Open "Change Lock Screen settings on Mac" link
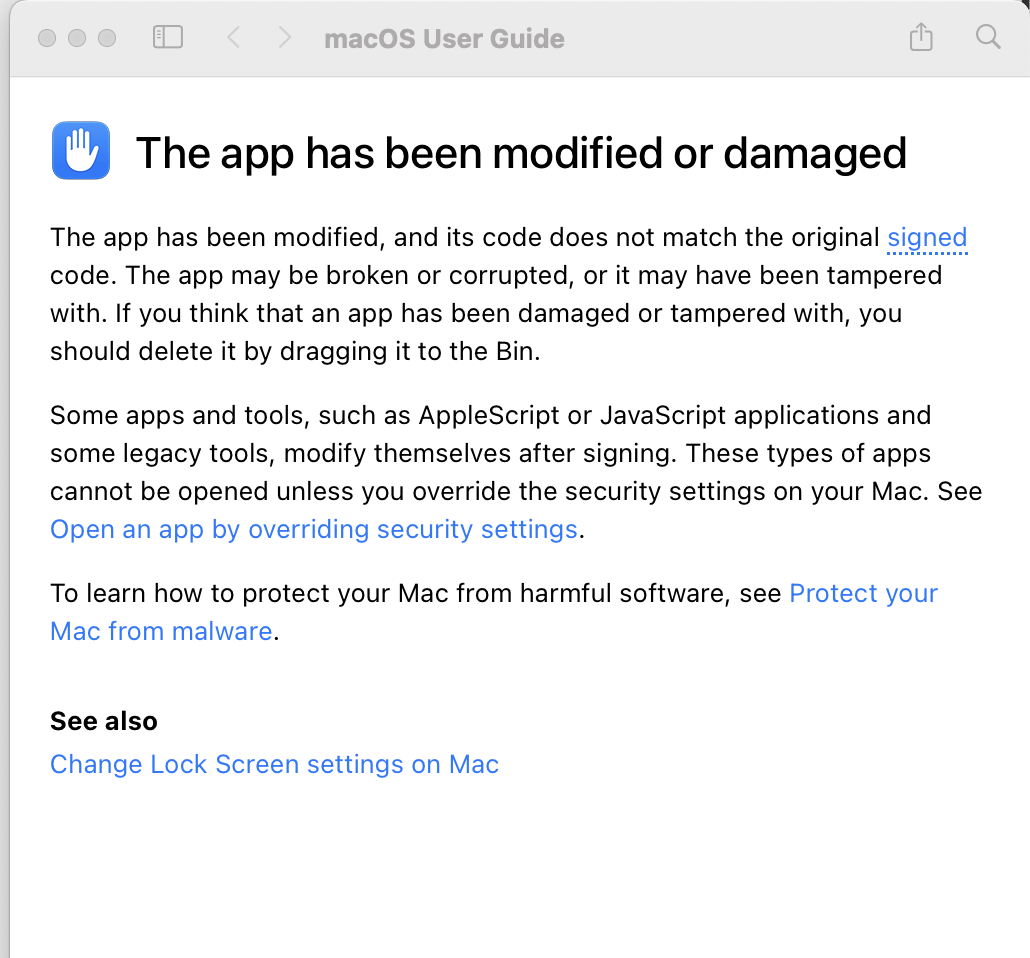Image resolution: width=1030 pixels, height=958 pixels. (274, 765)
